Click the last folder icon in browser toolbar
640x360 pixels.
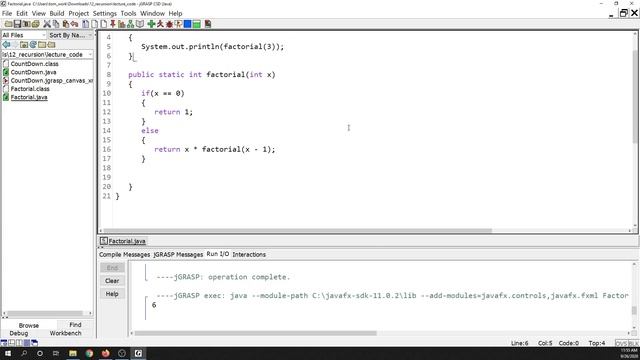coord(51,44)
